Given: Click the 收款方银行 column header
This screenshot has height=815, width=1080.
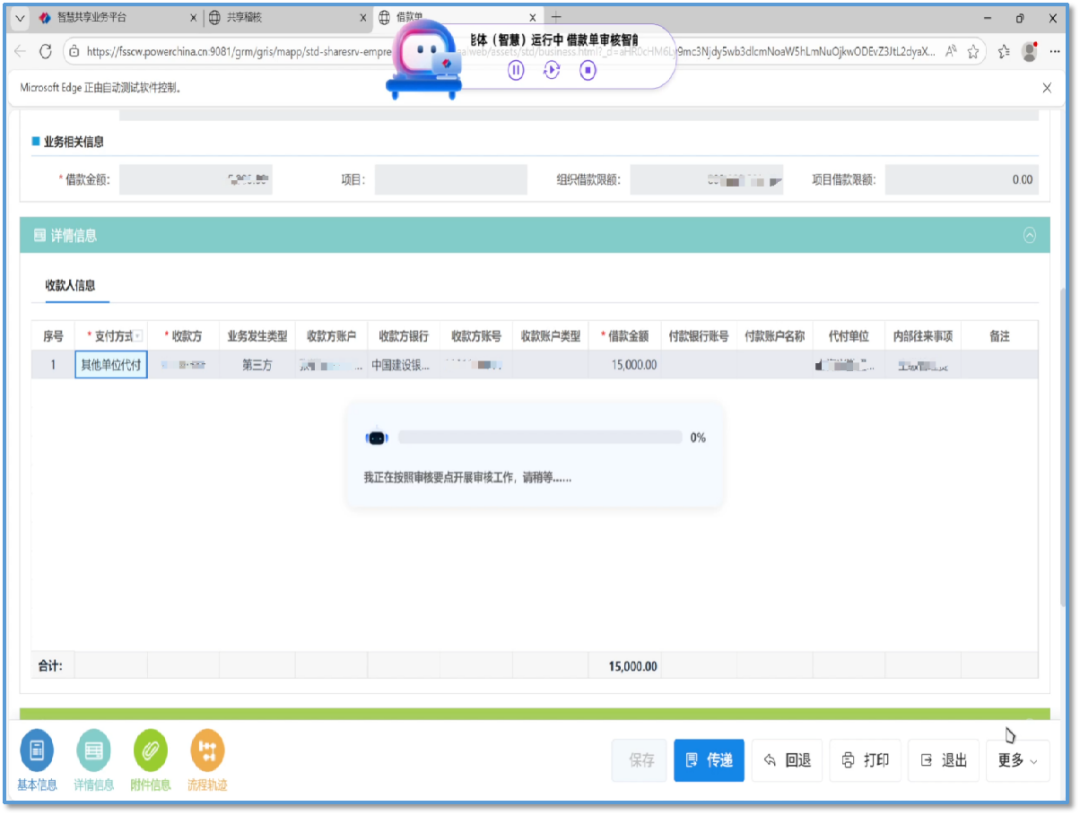Looking at the screenshot, I should (x=404, y=336).
